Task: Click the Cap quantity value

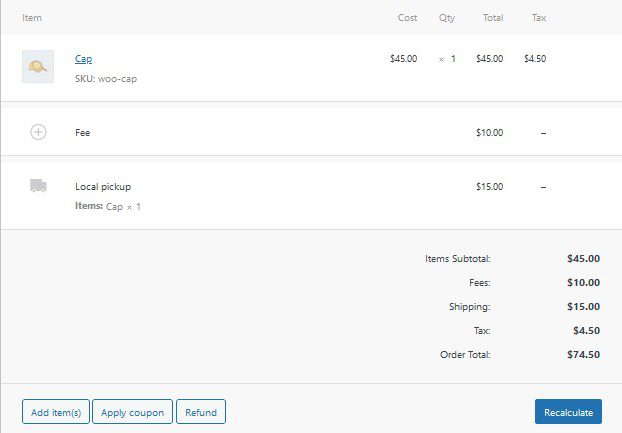Action: 452,59
